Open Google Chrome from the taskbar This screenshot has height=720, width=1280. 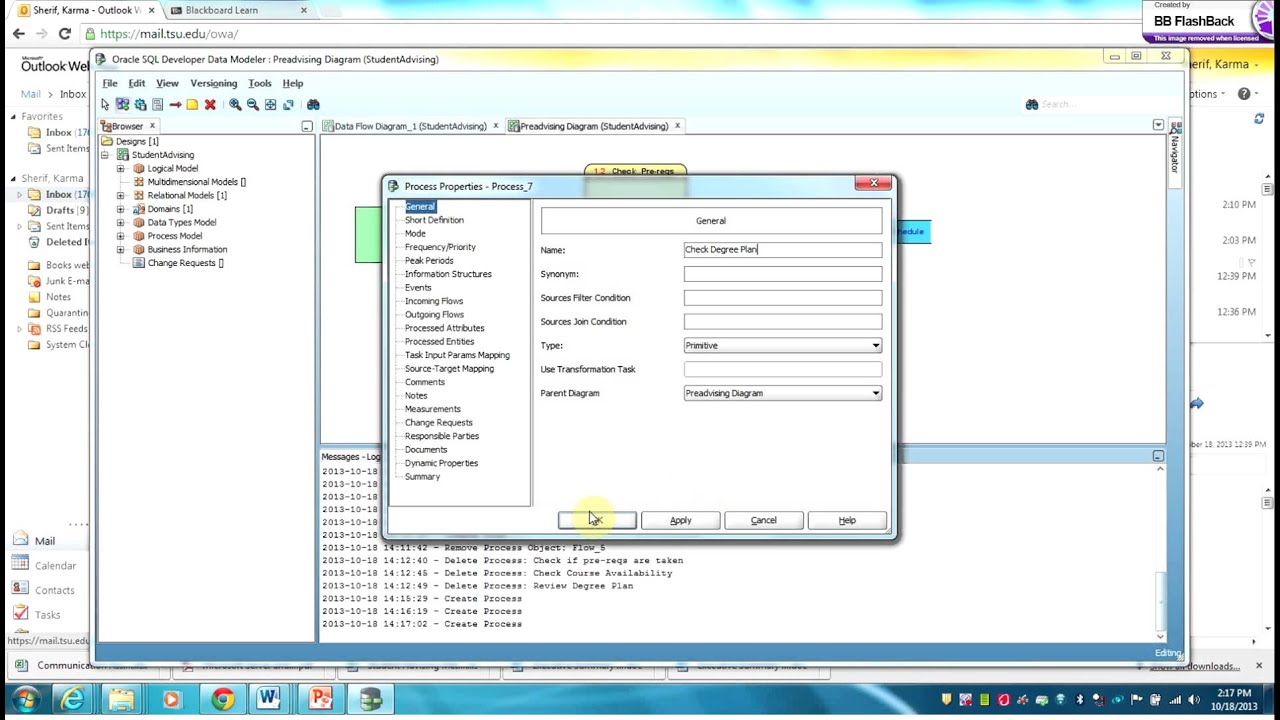[x=222, y=699]
